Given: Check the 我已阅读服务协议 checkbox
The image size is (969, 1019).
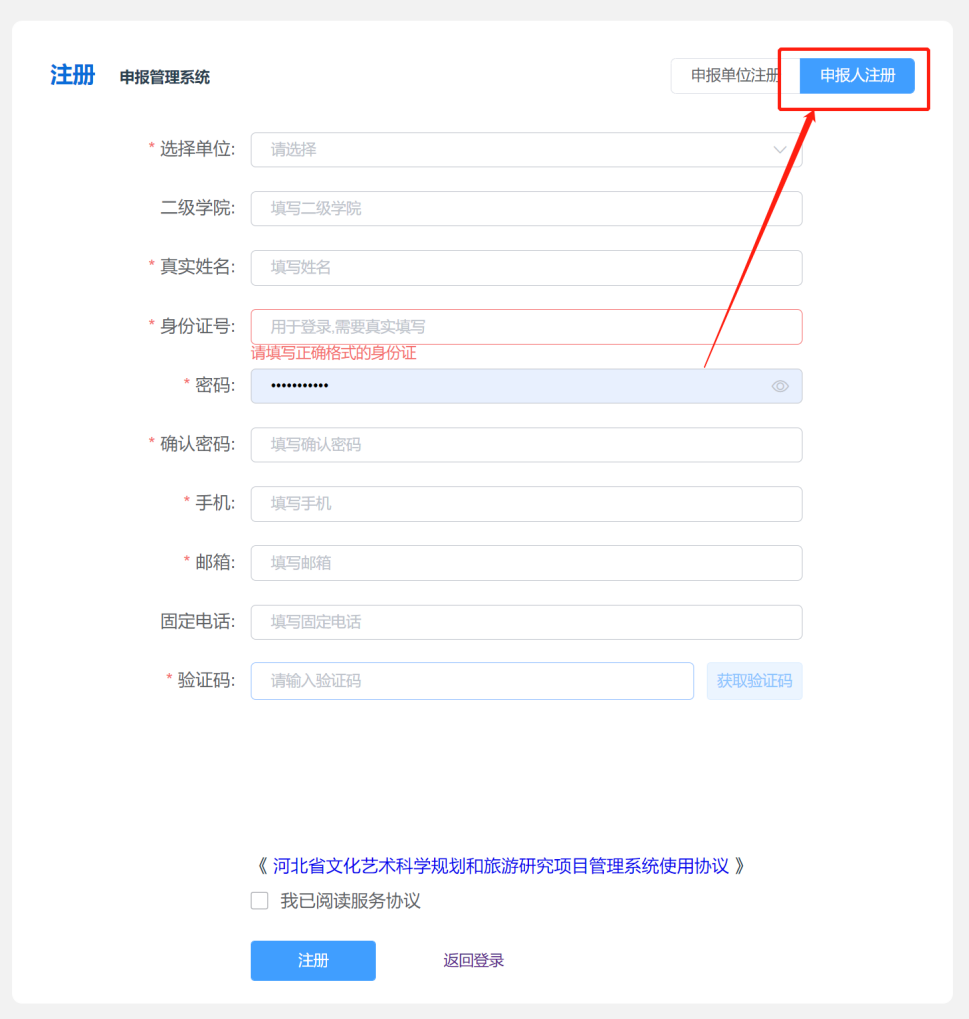Looking at the screenshot, I should click(260, 901).
